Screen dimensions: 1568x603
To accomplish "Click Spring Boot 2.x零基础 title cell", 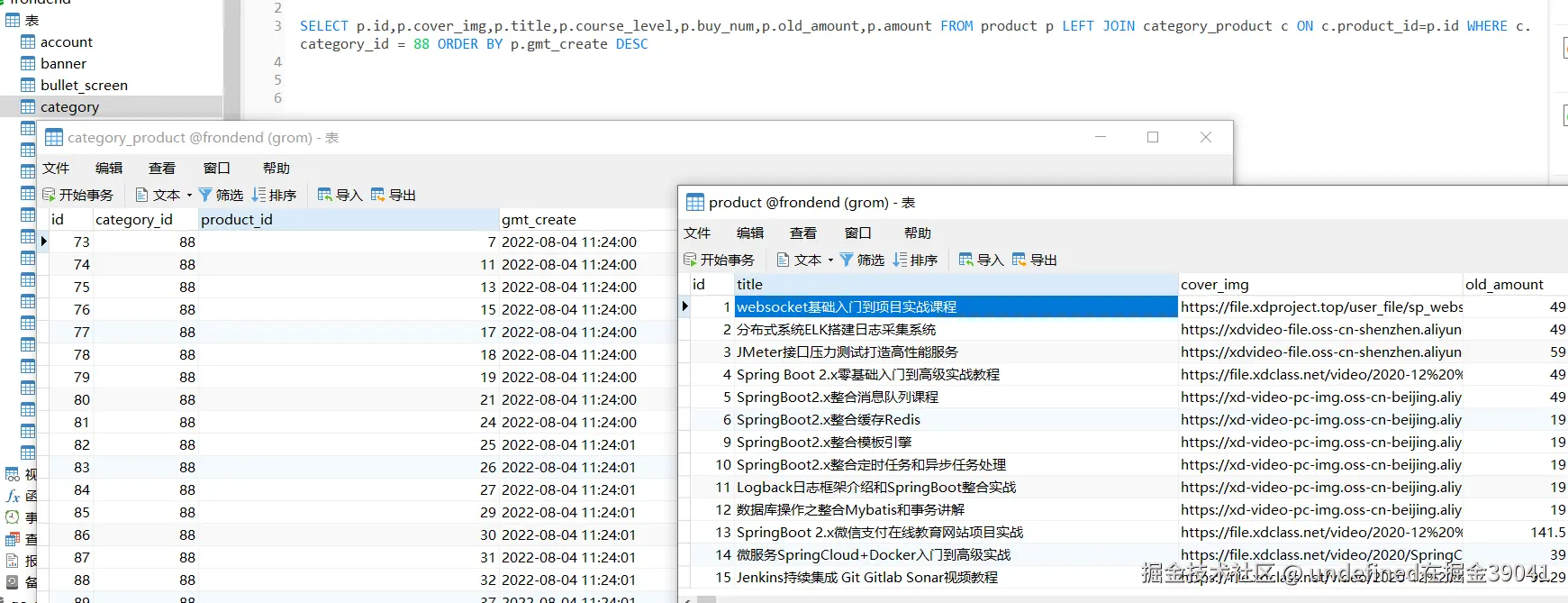I will coord(956,375).
